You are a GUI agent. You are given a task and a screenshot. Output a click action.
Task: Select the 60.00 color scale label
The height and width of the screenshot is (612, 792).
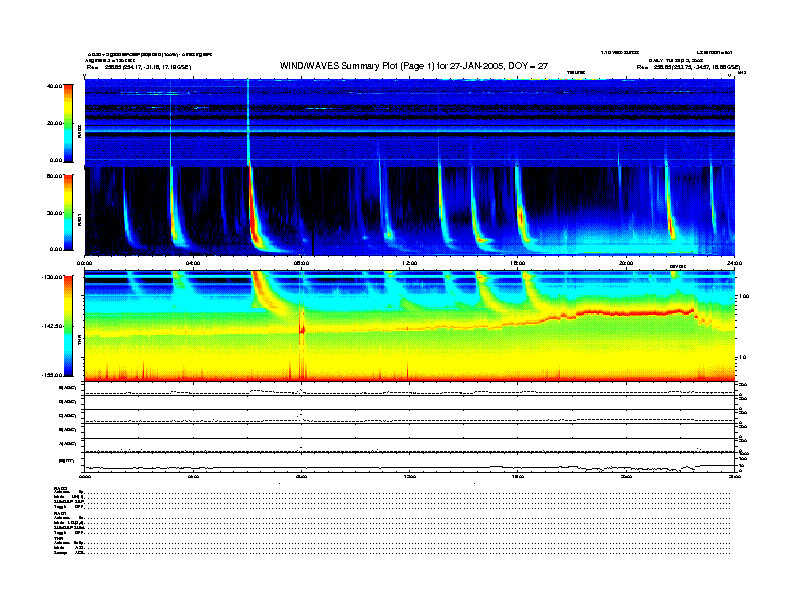click(x=54, y=176)
